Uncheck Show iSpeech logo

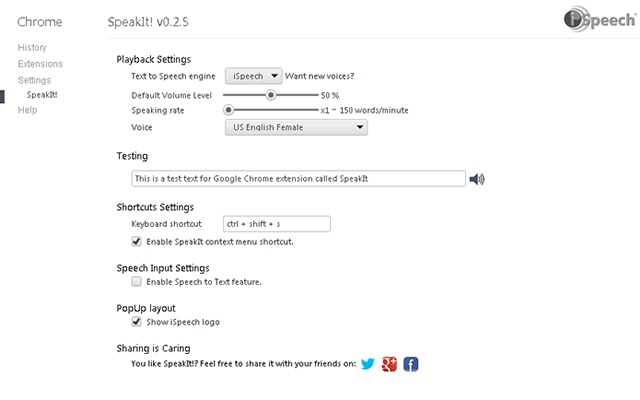coord(136,322)
